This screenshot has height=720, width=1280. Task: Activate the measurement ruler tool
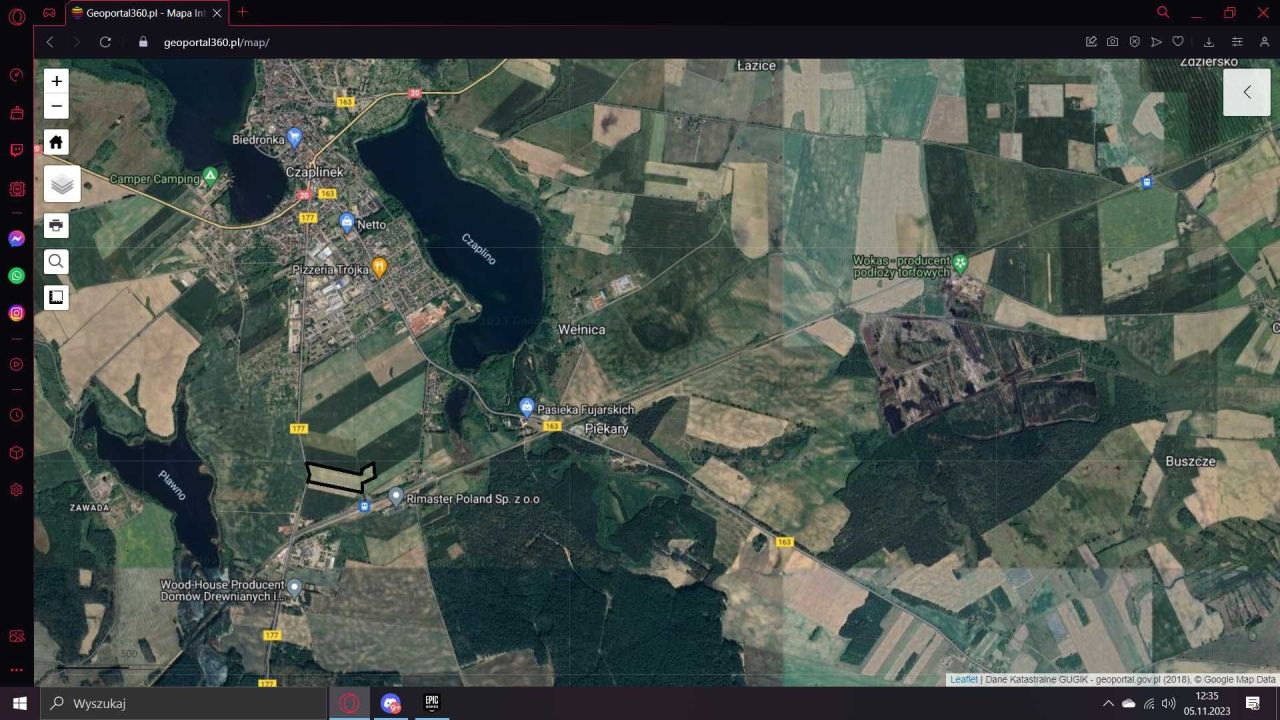coord(56,297)
